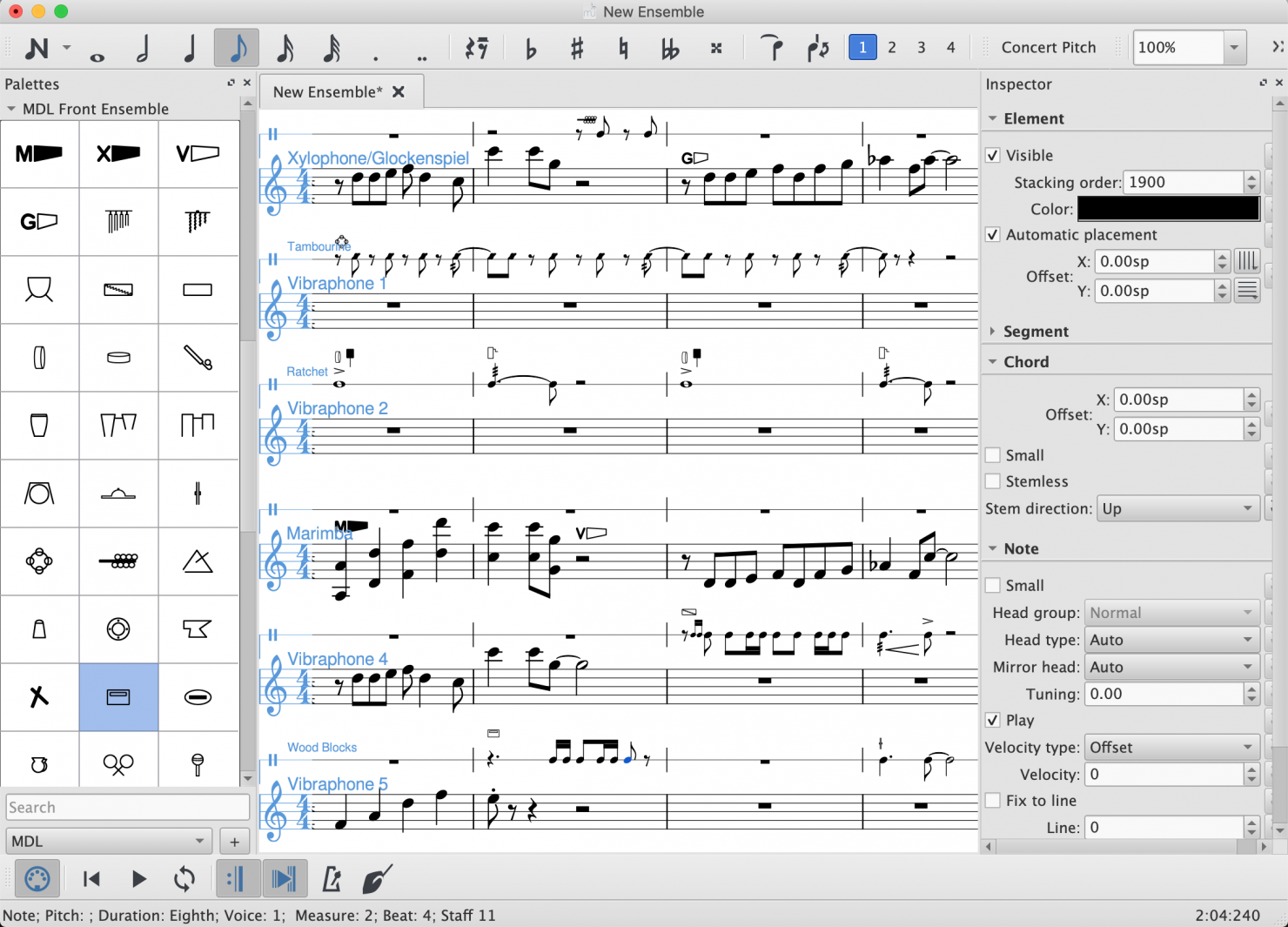
Task: Rewind playback to the beginning
Action: point(91,879)
